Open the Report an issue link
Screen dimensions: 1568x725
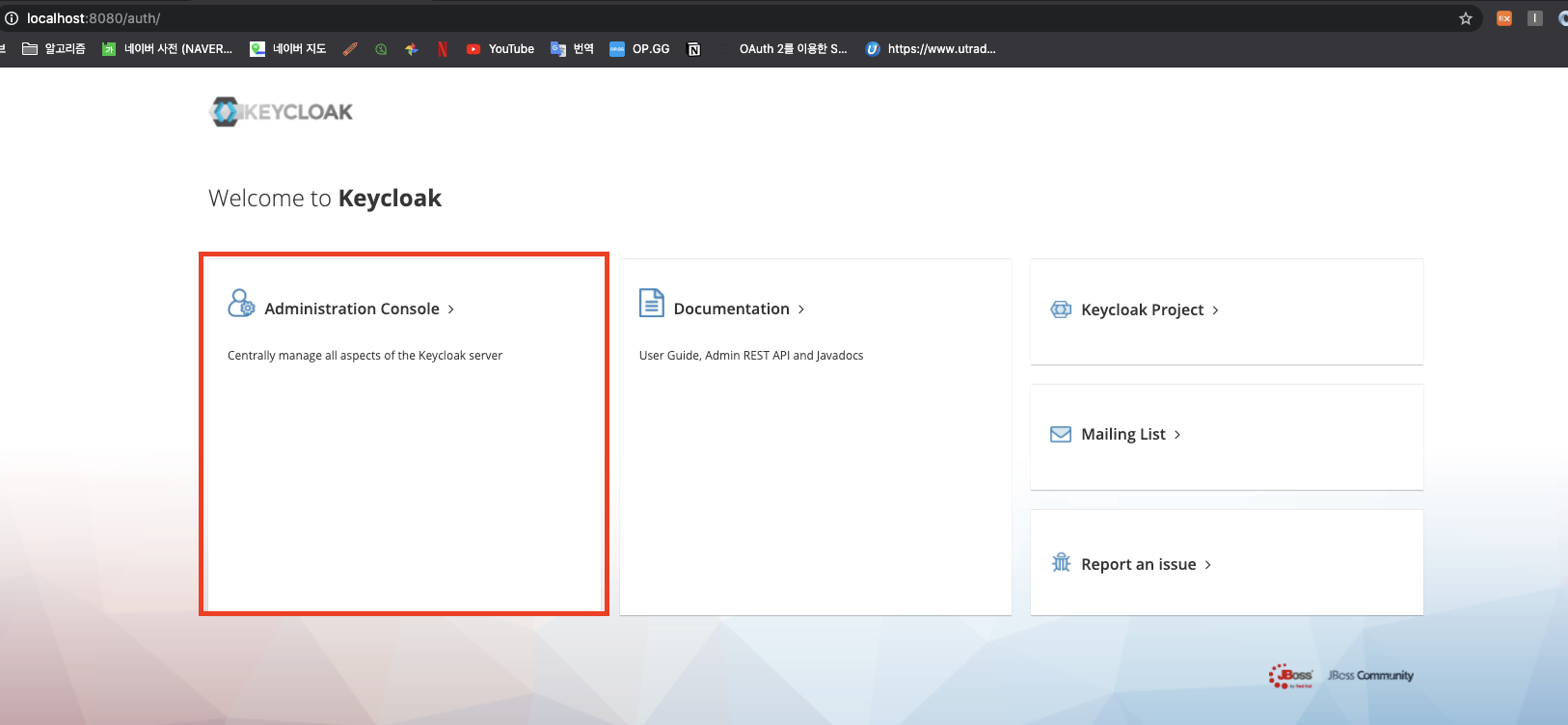coord(1139,564)
